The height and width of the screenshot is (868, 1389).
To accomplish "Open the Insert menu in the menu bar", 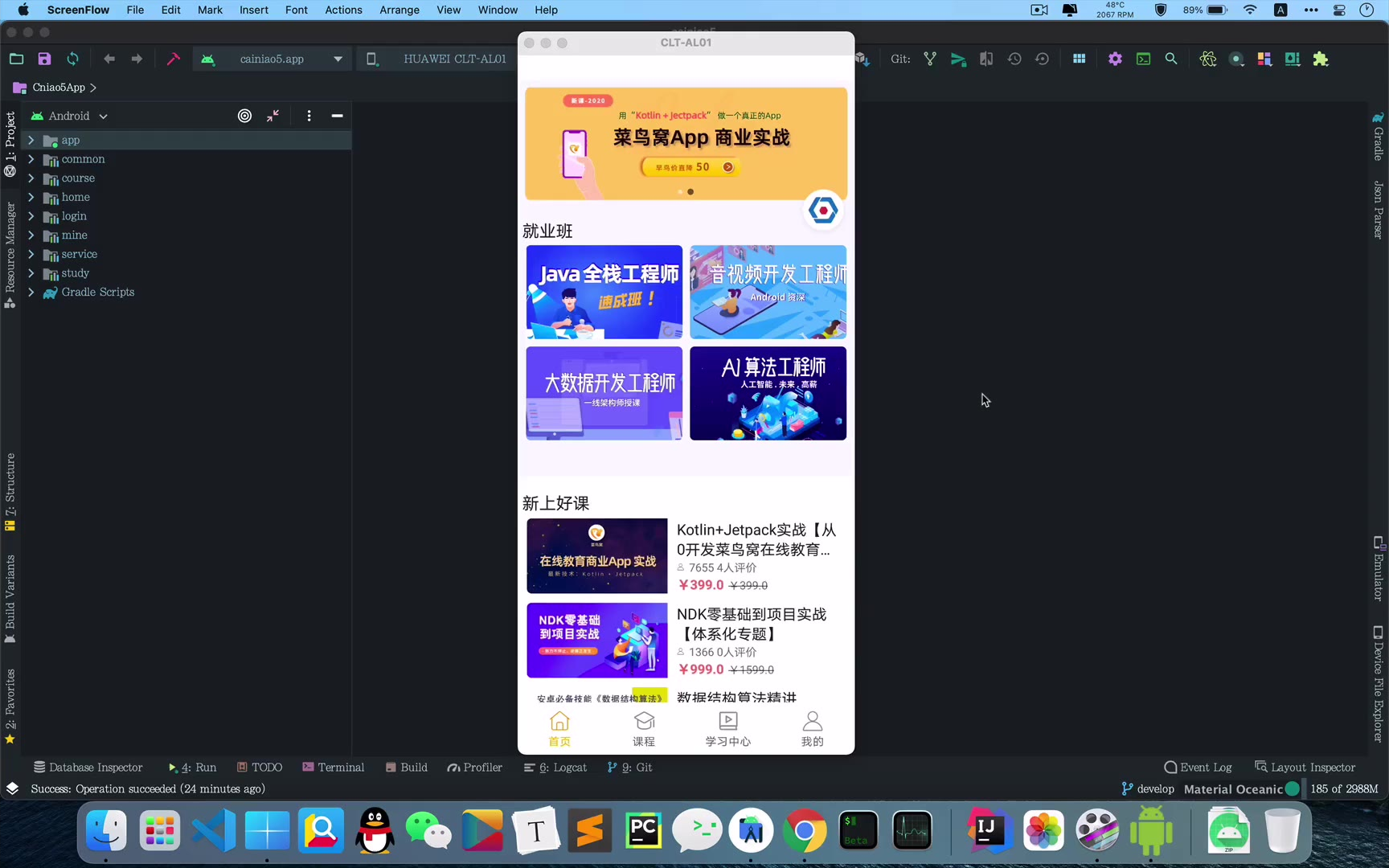I will point(254,10).
